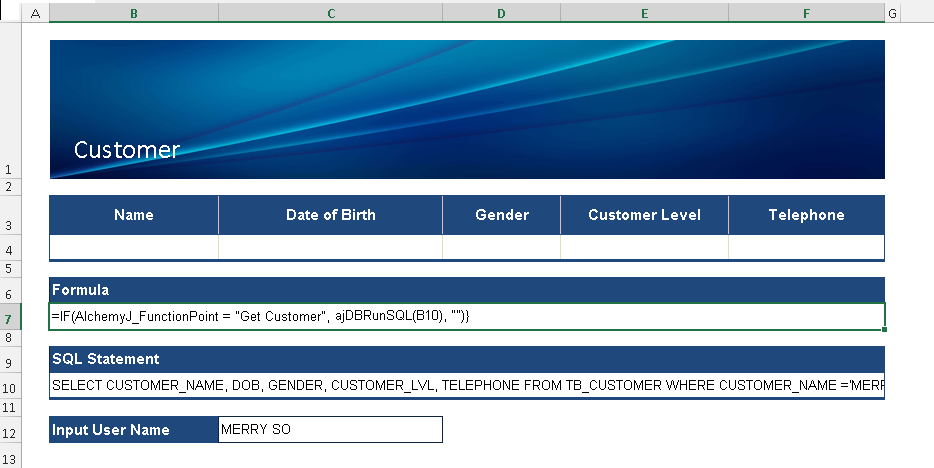The height and width of the screenshot is (468, 934).
Task: Select column D header
Action: coord(501,13)
